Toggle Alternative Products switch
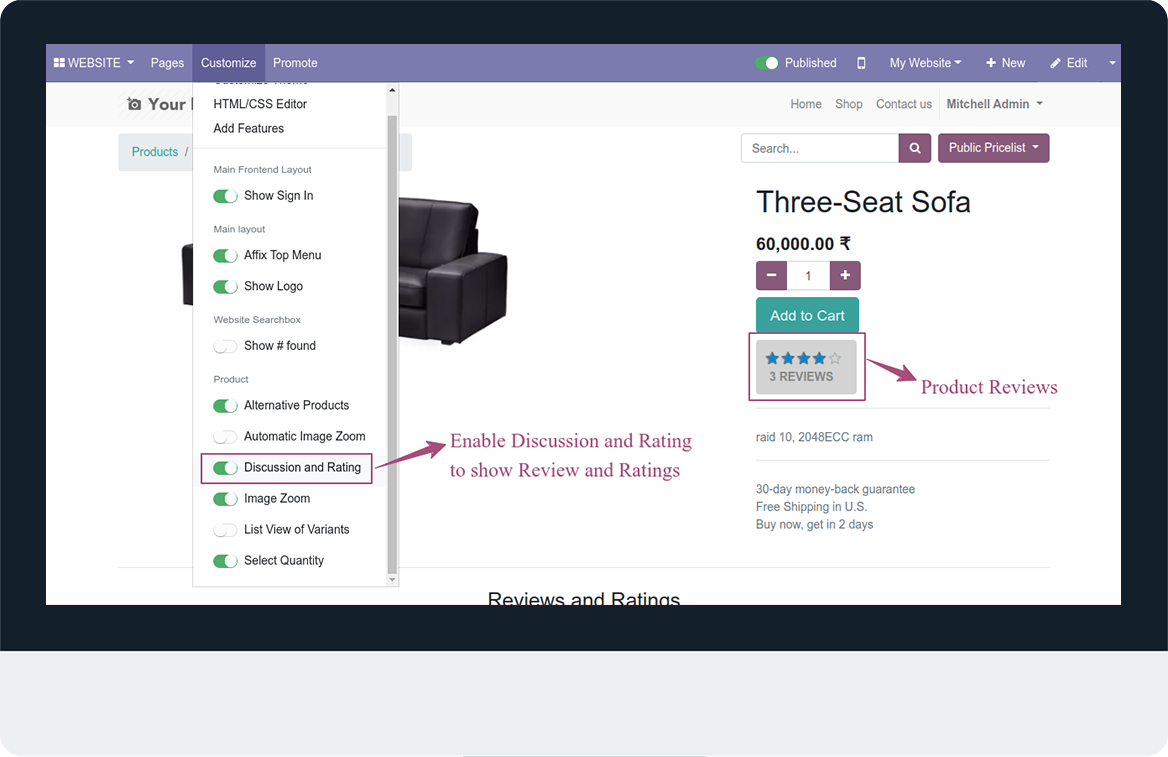 pos(225,406)
